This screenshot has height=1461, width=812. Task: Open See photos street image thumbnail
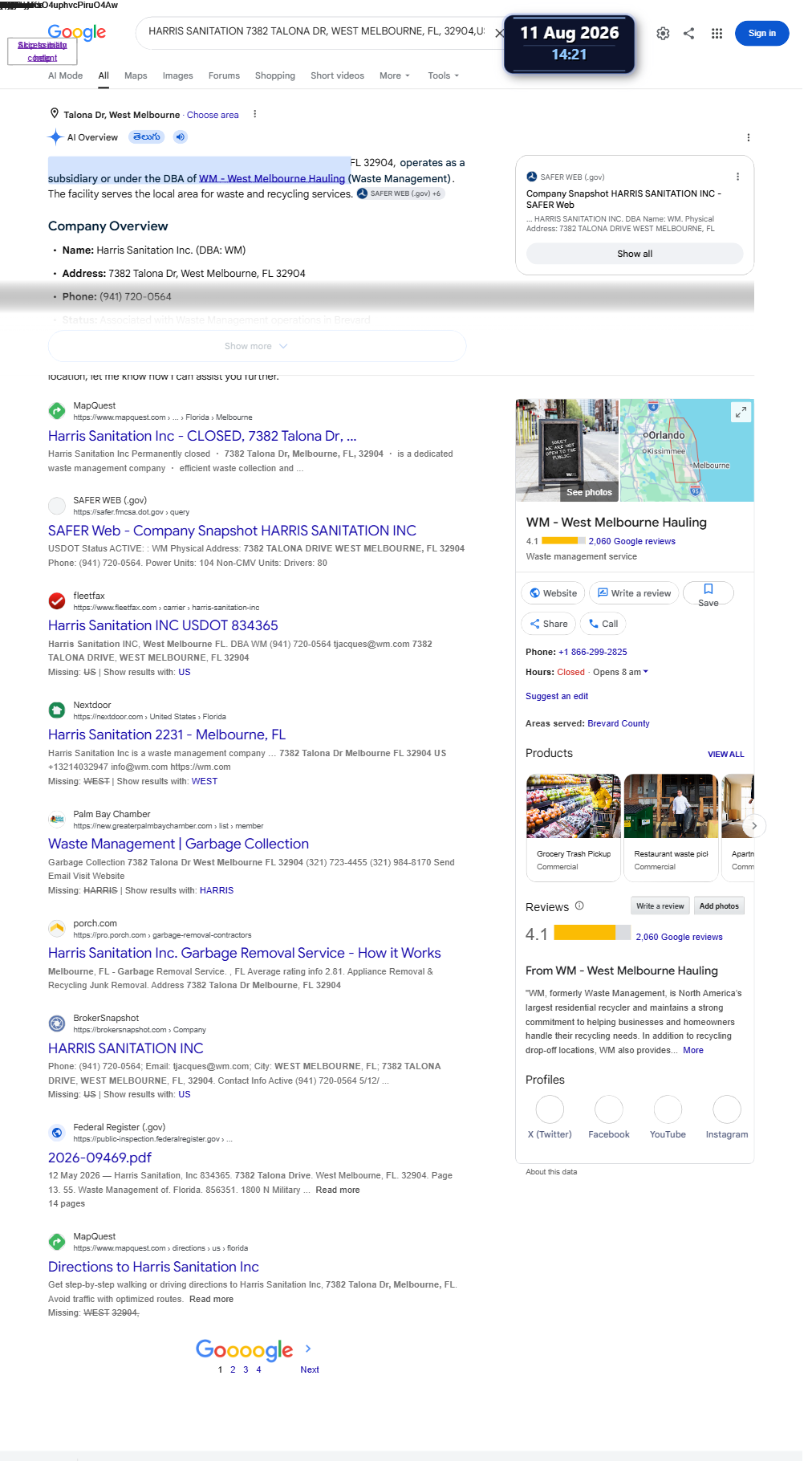(x=567, y=450)
